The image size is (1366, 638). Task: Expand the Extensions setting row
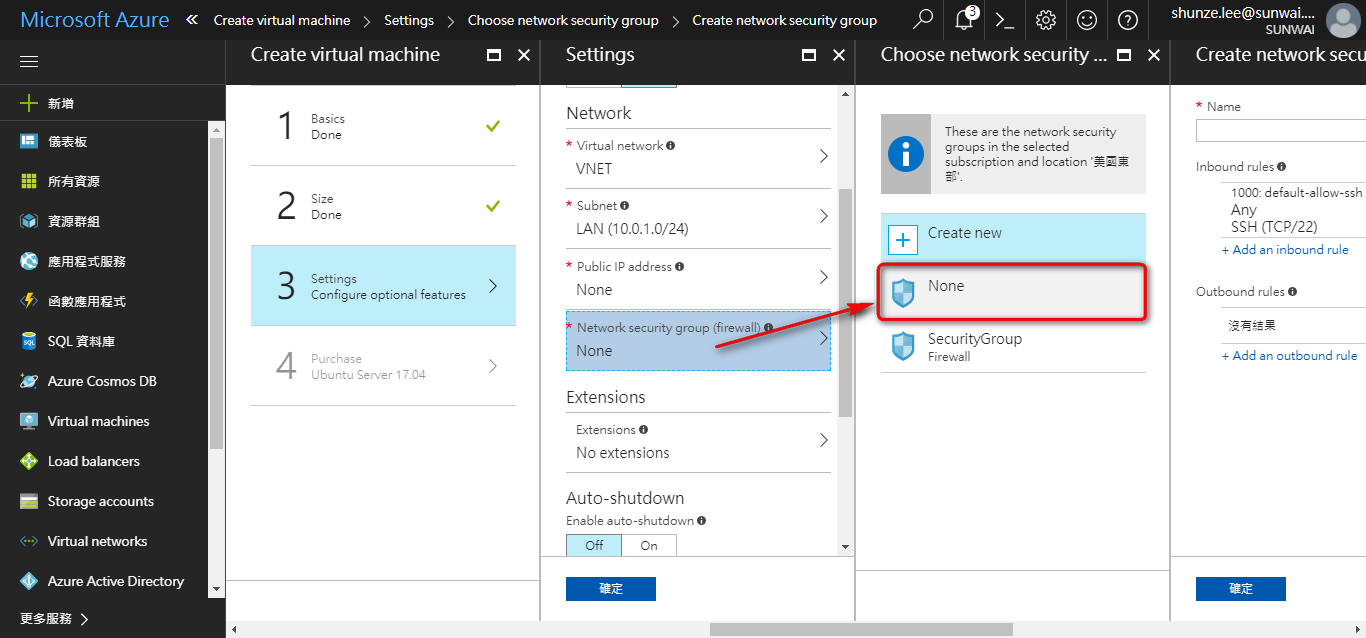click(698, 442)
